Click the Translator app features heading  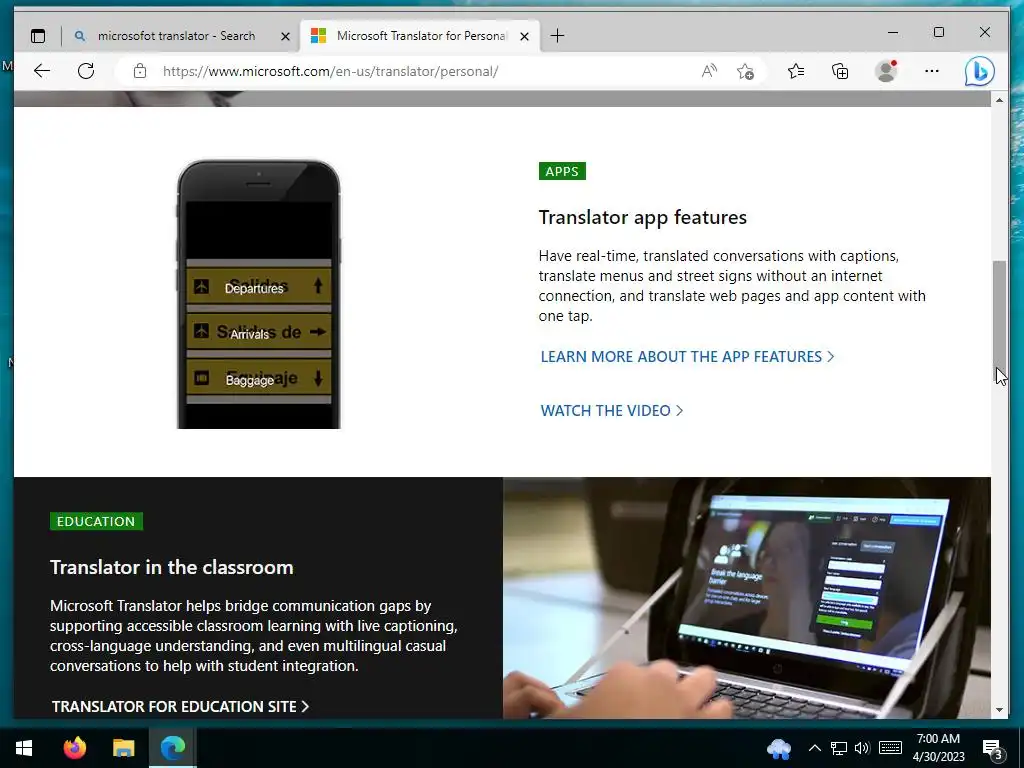tap(643, 217)
